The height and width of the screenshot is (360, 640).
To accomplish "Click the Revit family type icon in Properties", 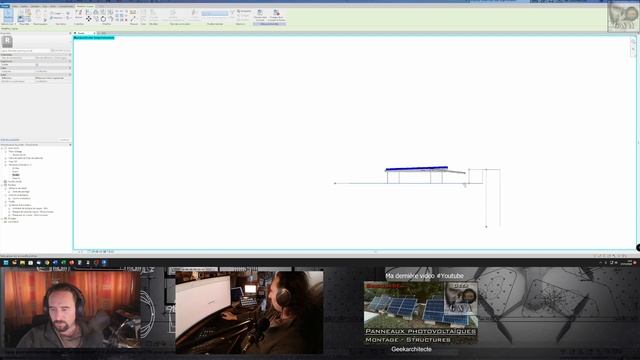I will (x=7, y=42).
